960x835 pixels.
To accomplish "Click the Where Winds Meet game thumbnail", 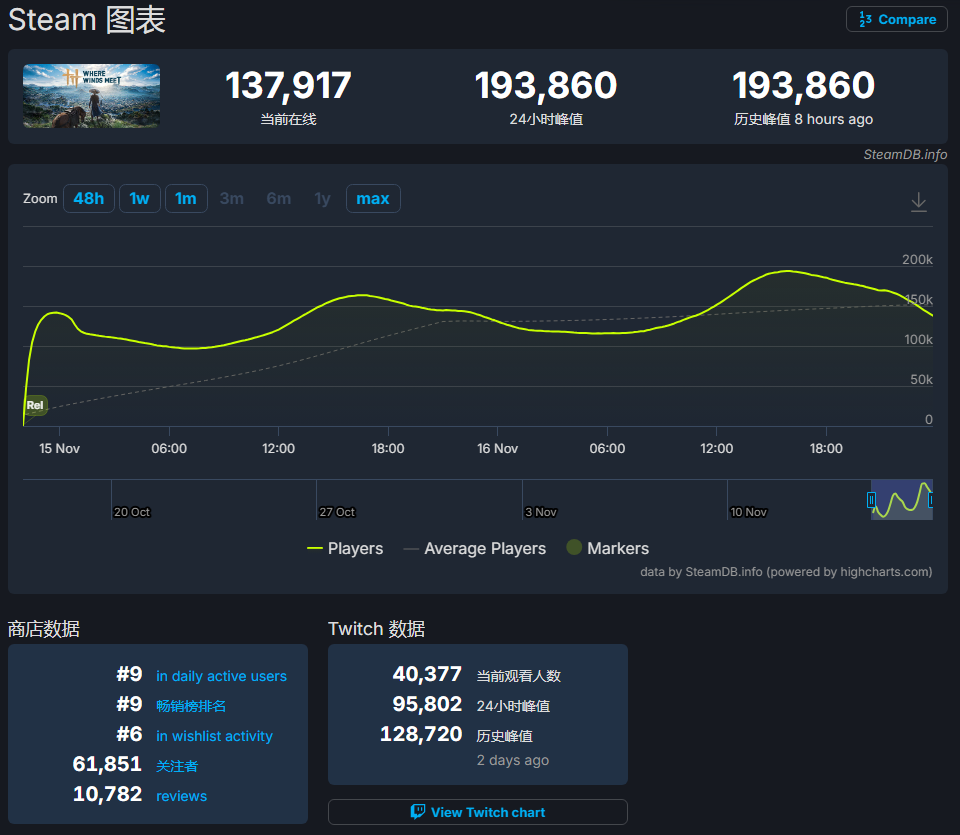I will coord(91,96).
